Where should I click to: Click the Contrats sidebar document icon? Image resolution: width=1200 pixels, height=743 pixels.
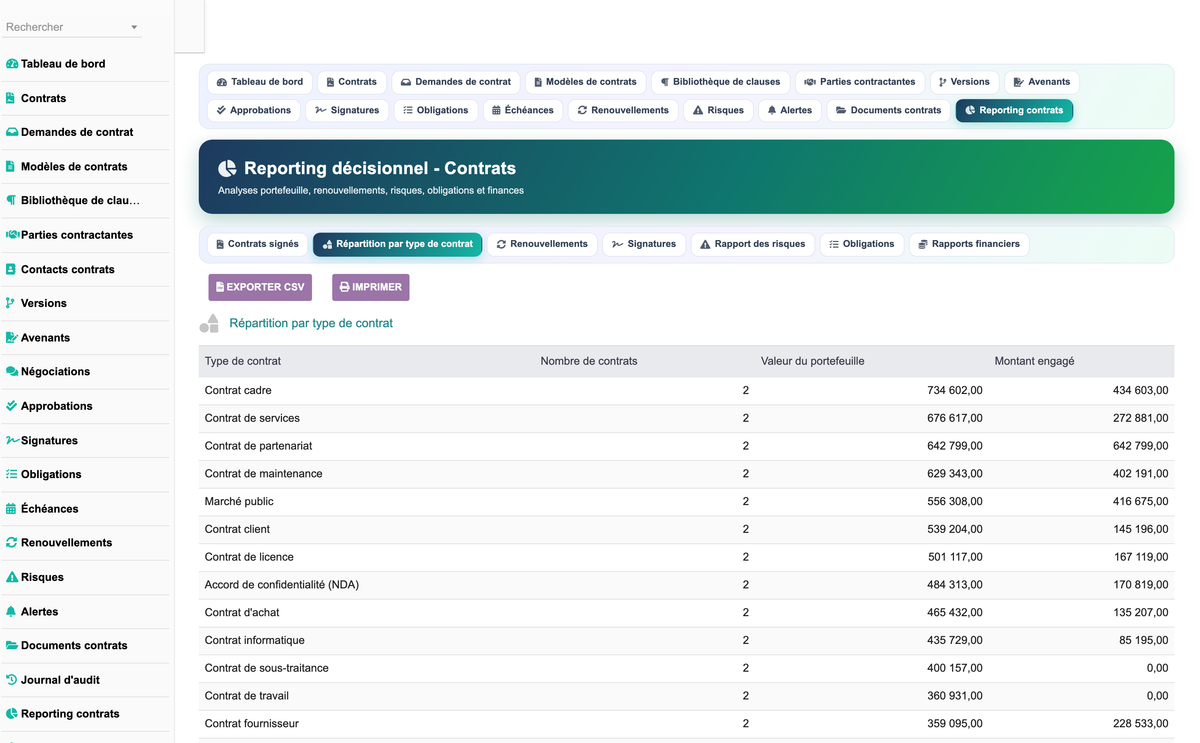click(11, 98)
